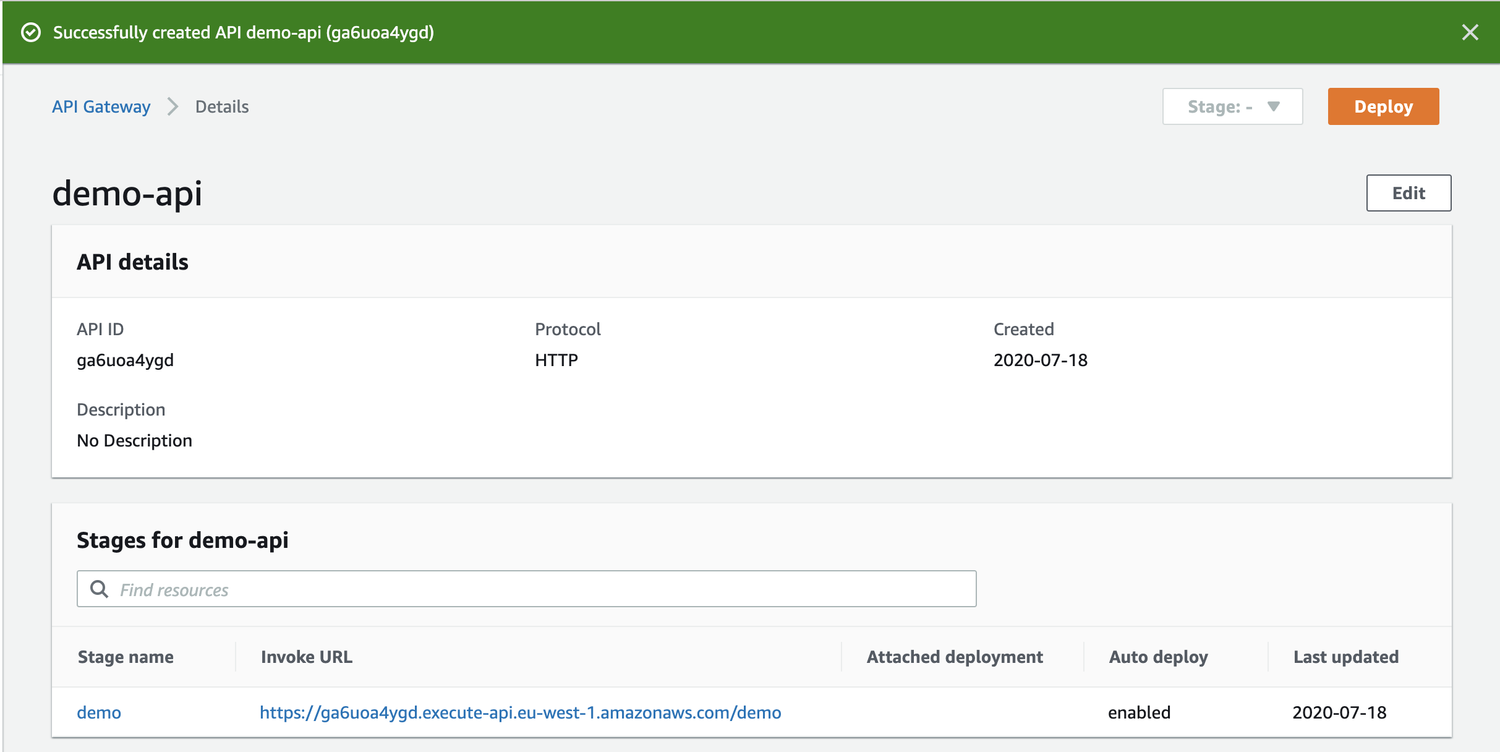The image size is (1500, 752).
Task: Click the Deploy button
Action: (1383, 106)
